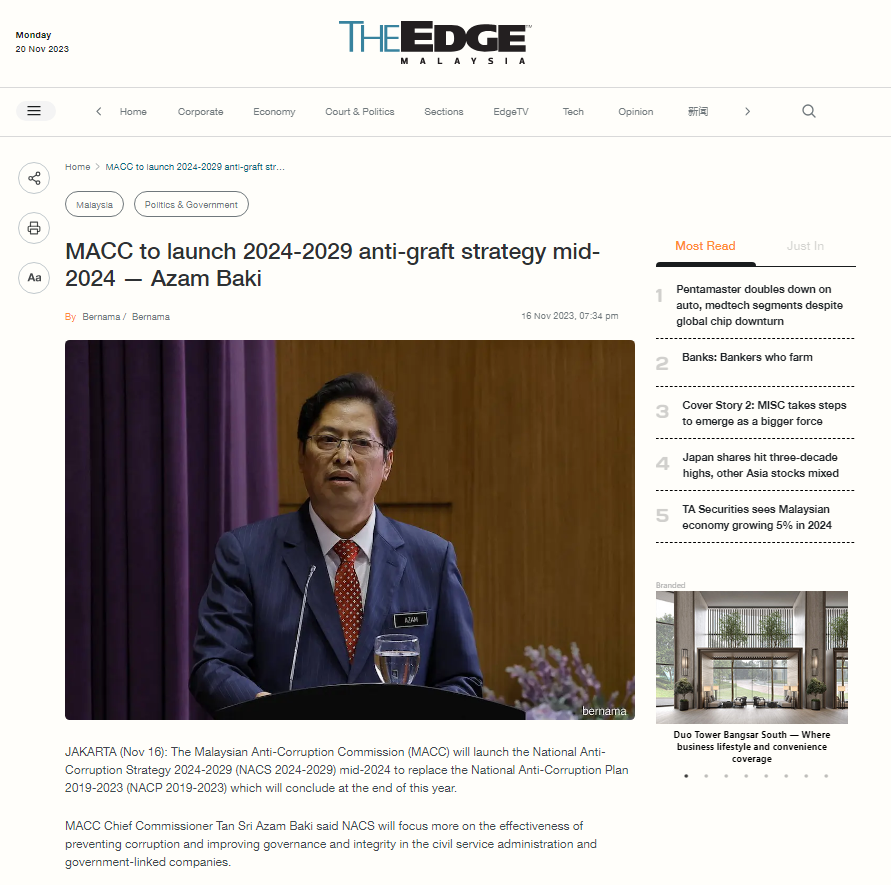Open the hamburger menu icon
Image resolution: width=891 pixels, height=885 pixels.
(x=35, y=111)
